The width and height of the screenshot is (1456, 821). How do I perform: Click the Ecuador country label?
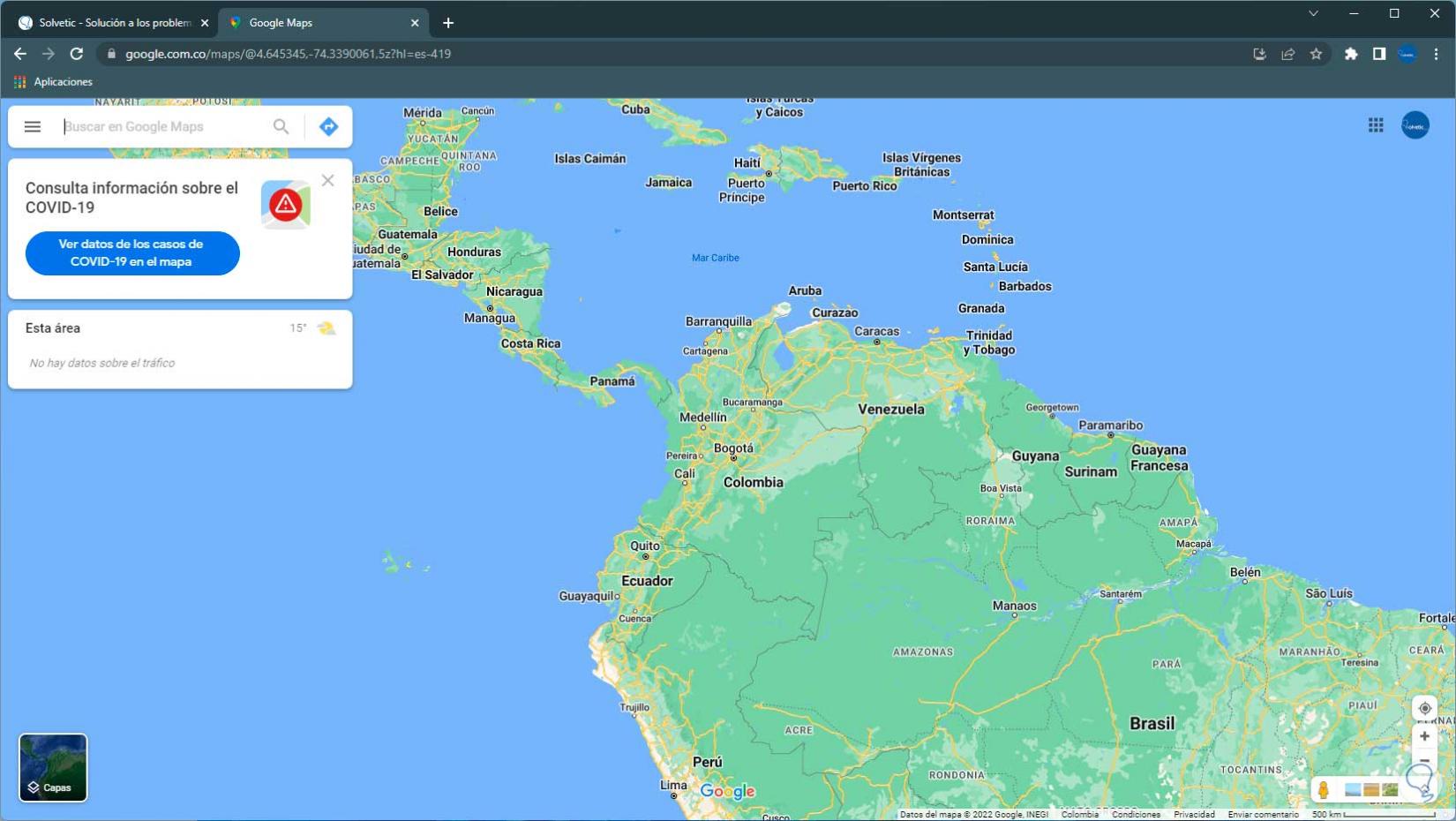coord(647,581)
